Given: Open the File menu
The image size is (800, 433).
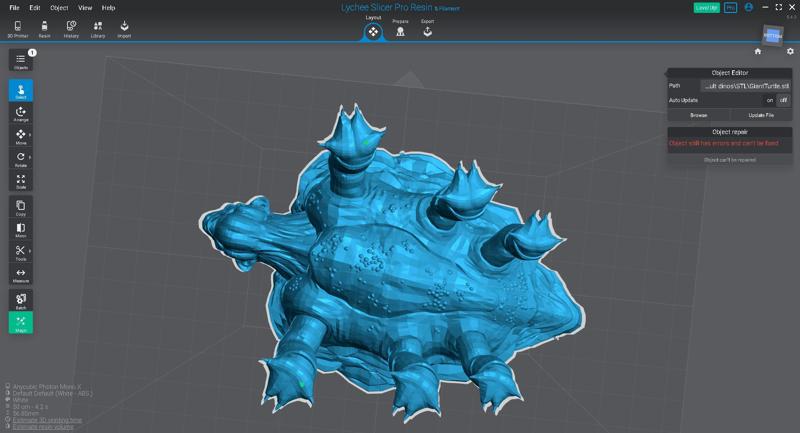Looking at the screenshot, I should pos(14,8).
